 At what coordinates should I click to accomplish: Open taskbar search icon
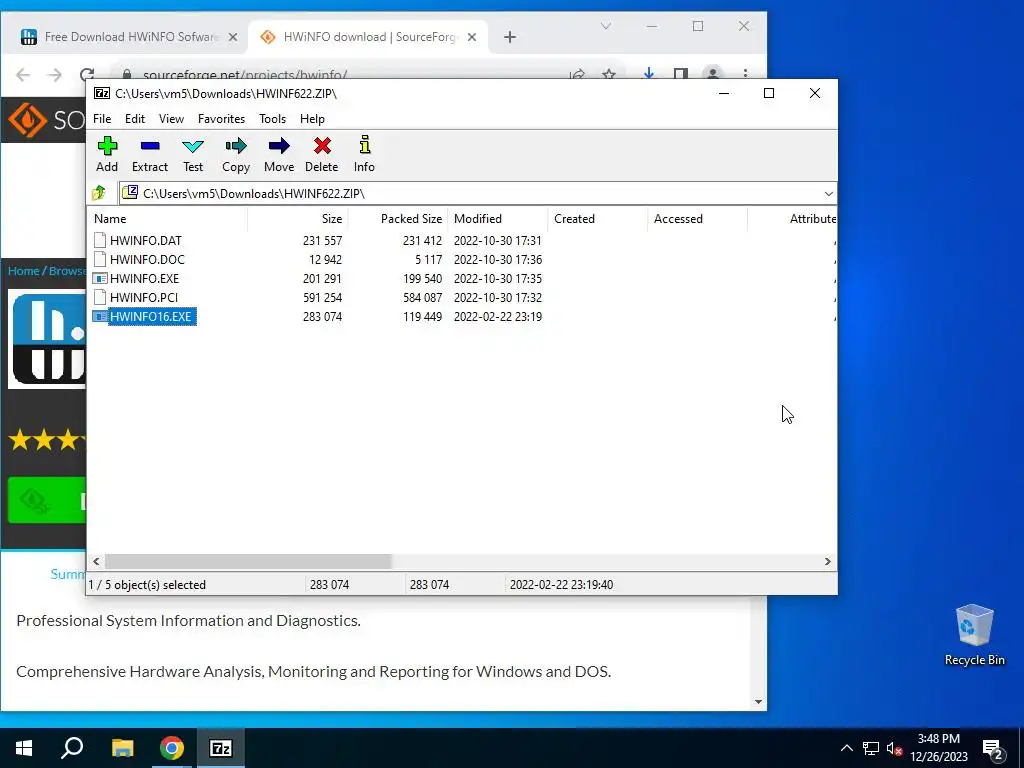click(72, 748)
